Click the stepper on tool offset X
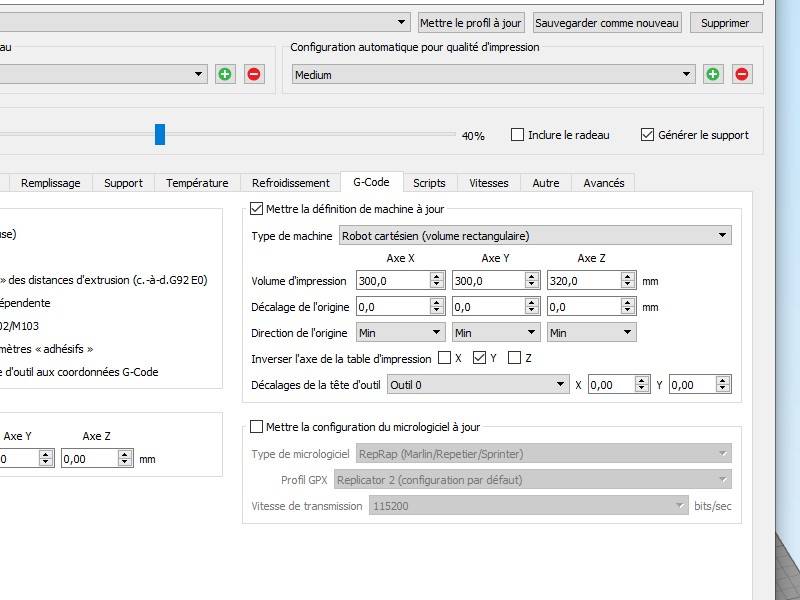Viewport: 800px width, 600px height. click(642, 385)
